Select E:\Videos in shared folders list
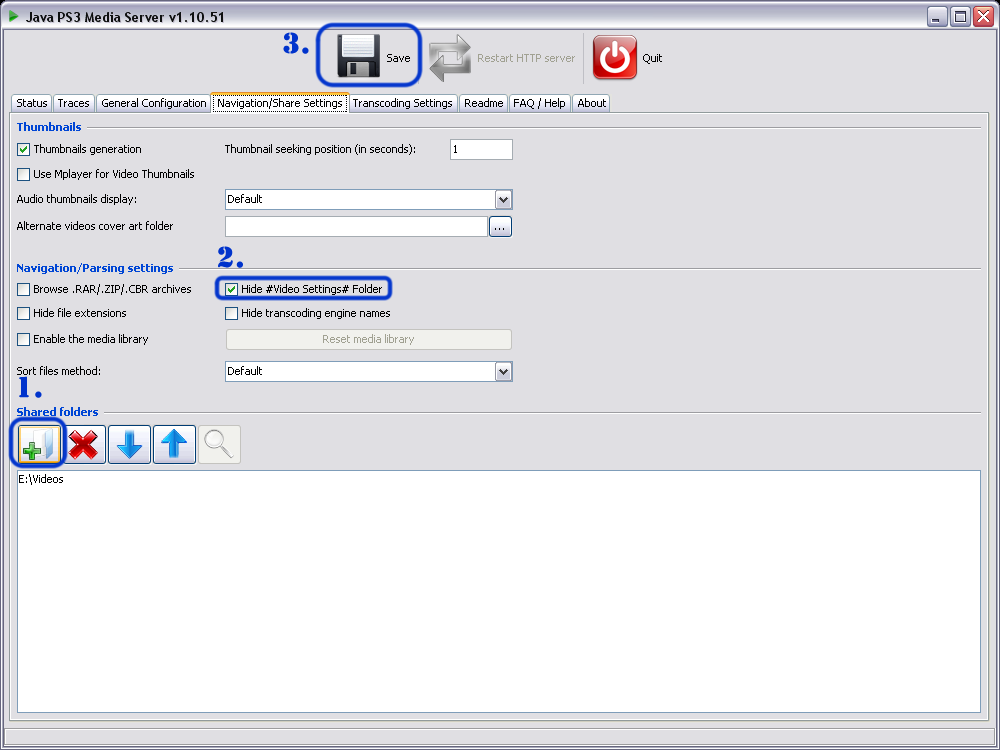 pyautogui.click(x=41, y=480)
